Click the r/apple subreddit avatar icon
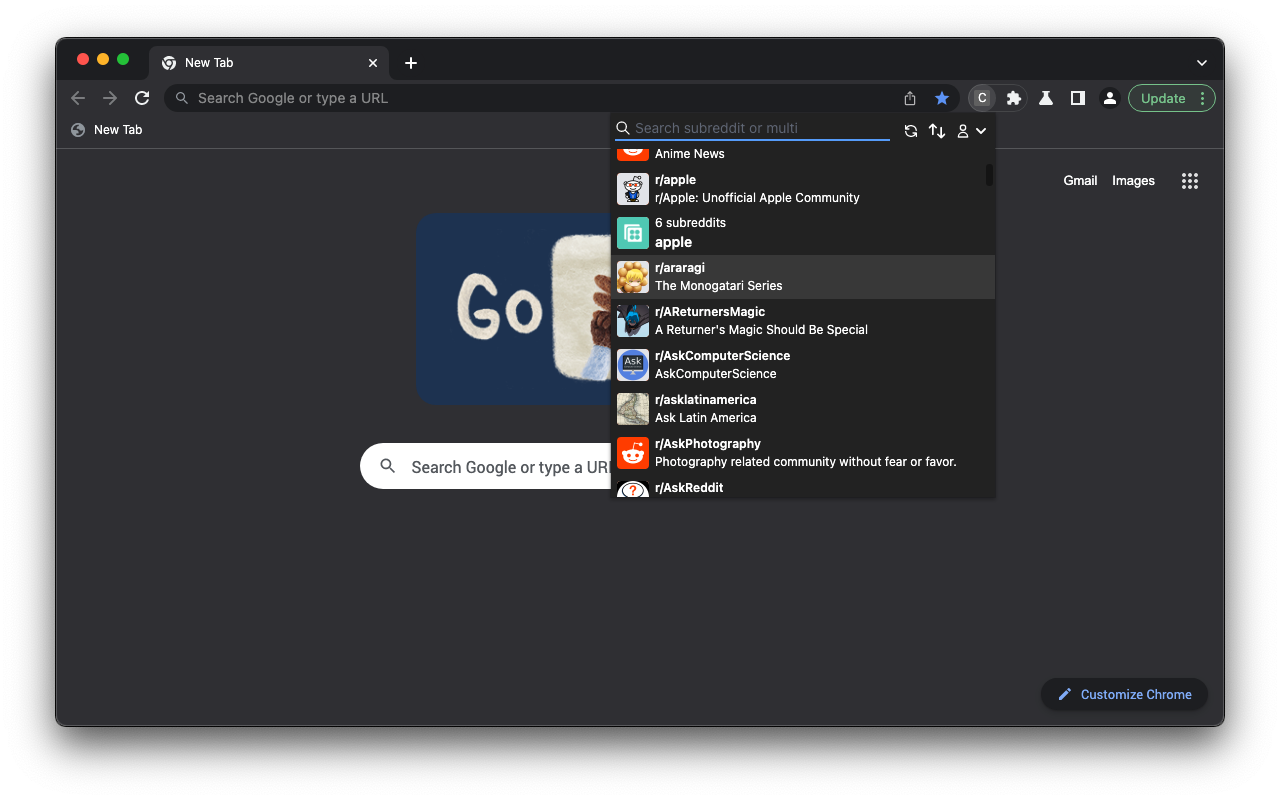This screenshot has height=800, width=1280. pyautogui.click(x=633, y=189)
